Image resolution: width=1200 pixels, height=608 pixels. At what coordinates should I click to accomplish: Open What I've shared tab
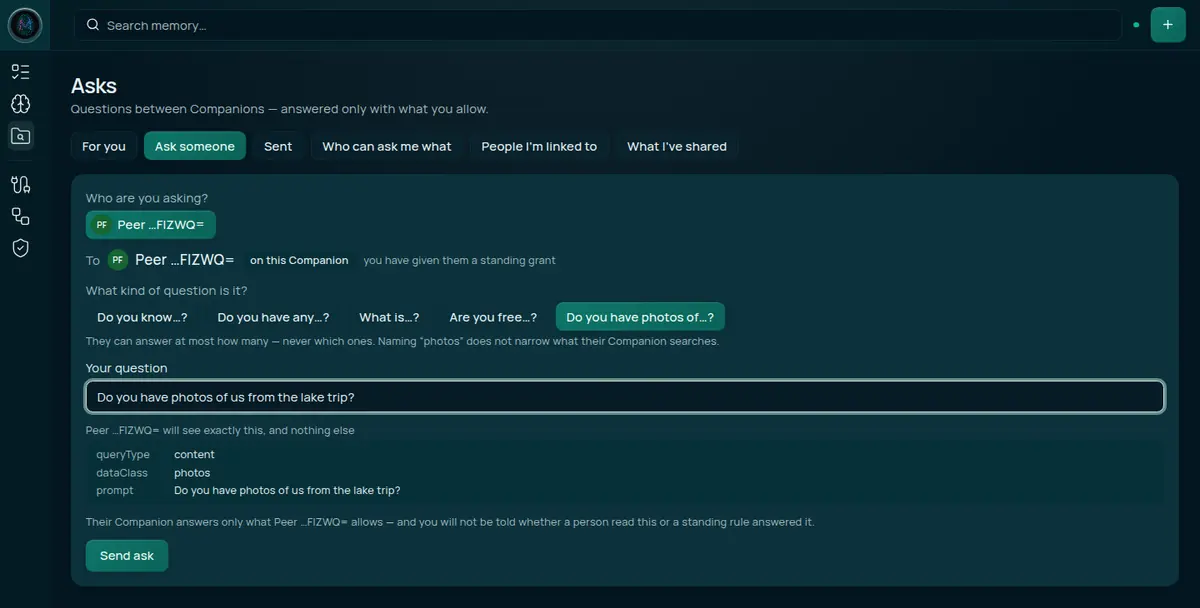(x=677, y=146)
